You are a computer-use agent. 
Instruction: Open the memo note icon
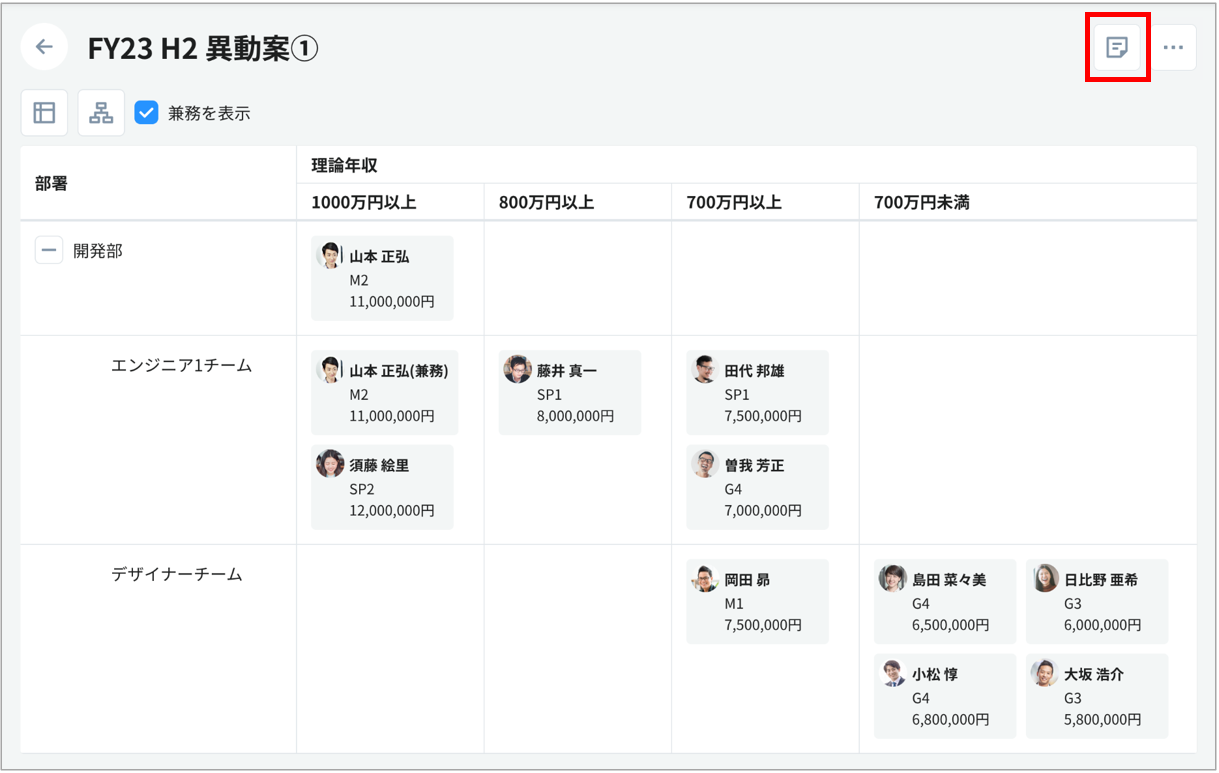(1117, 47)
